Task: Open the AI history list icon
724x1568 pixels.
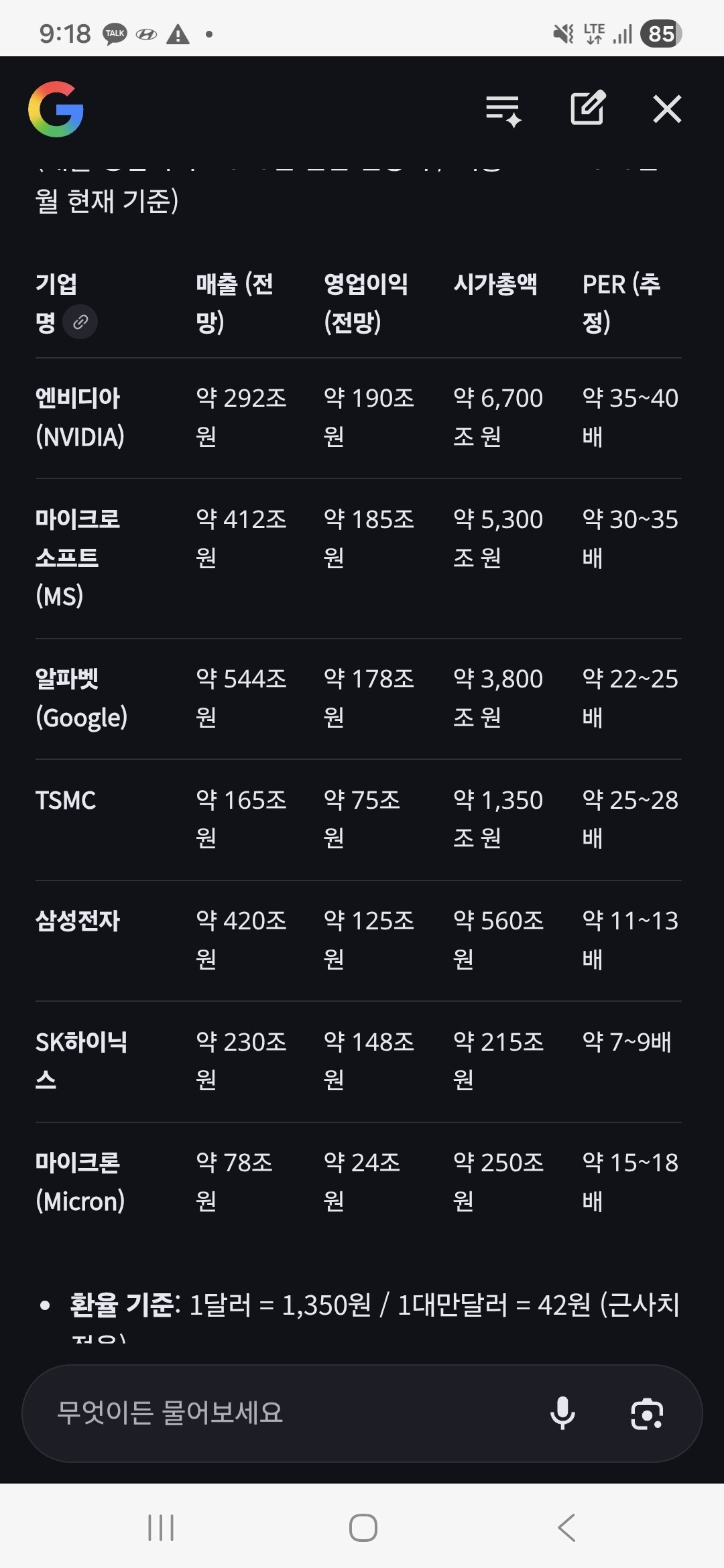Action: (x=503, y=109)
